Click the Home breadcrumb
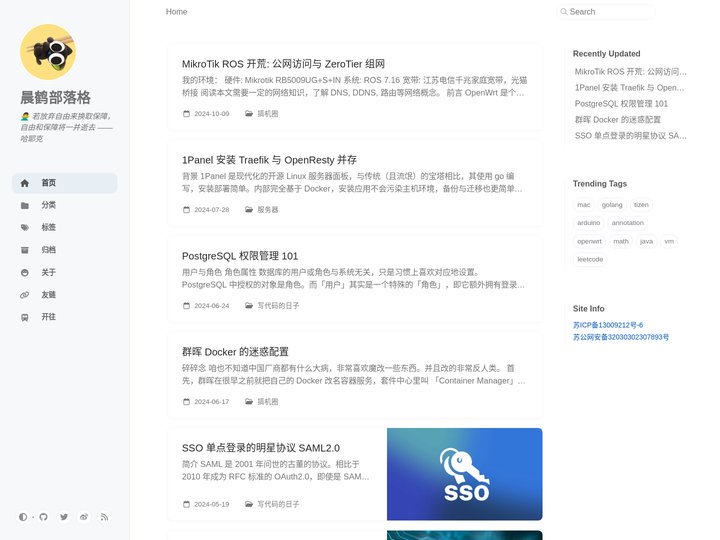Screen dimensions: 720x540 point(176,11)
